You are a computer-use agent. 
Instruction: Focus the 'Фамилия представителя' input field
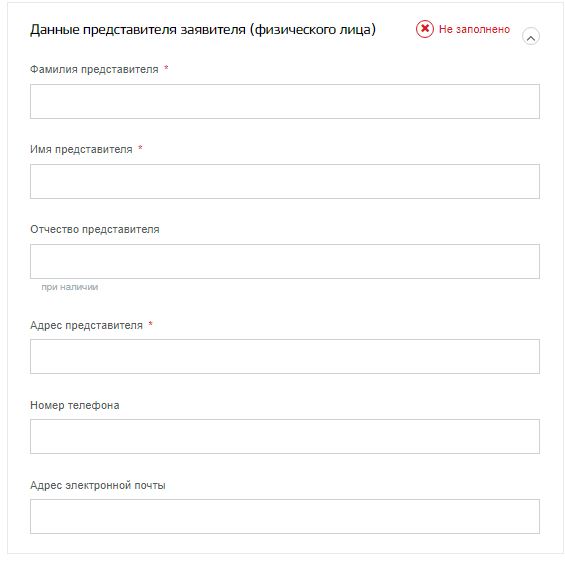285,101
